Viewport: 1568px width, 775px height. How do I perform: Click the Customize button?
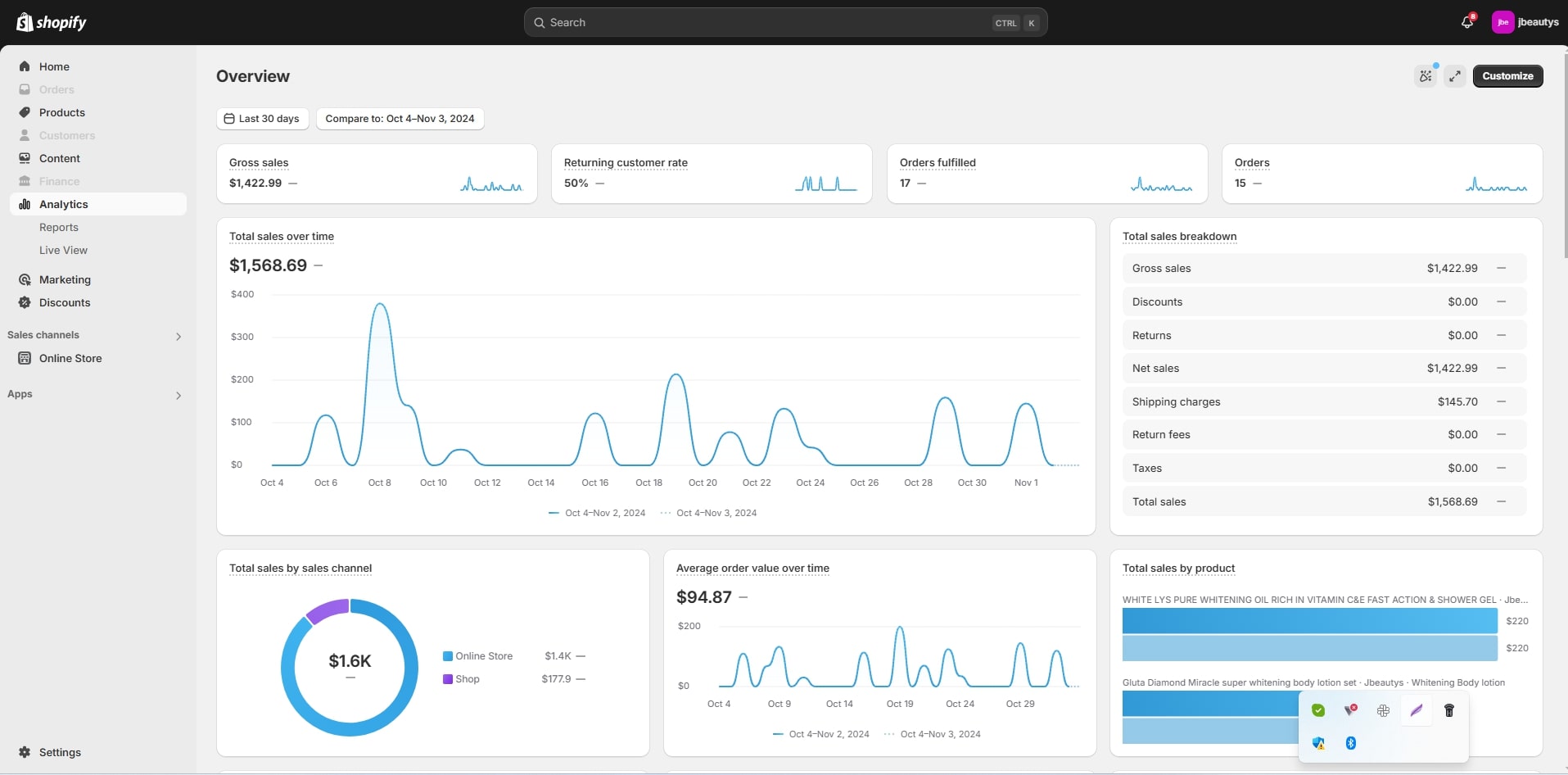click(1507, 76)
